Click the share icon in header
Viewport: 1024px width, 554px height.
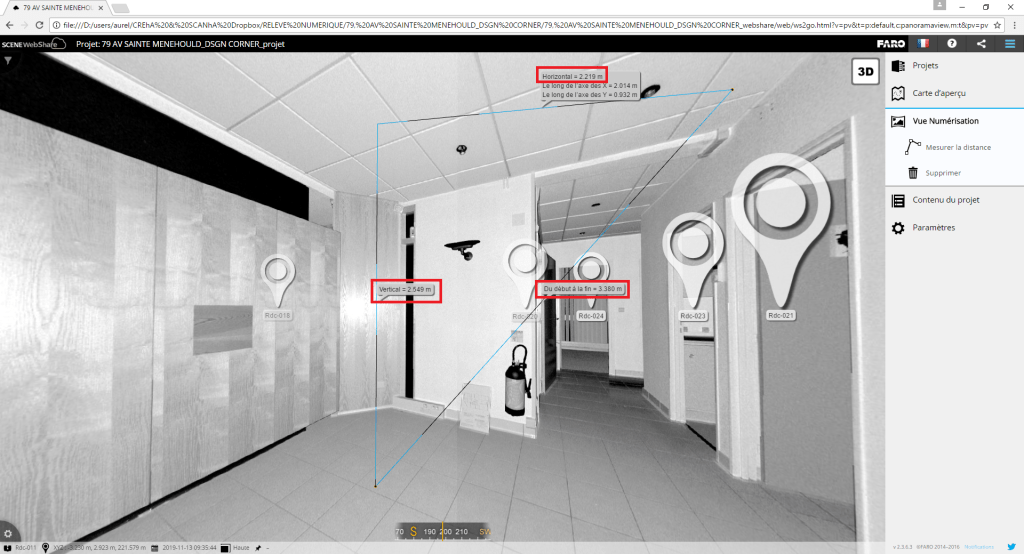pyautogui.click(x=981, y=44)
